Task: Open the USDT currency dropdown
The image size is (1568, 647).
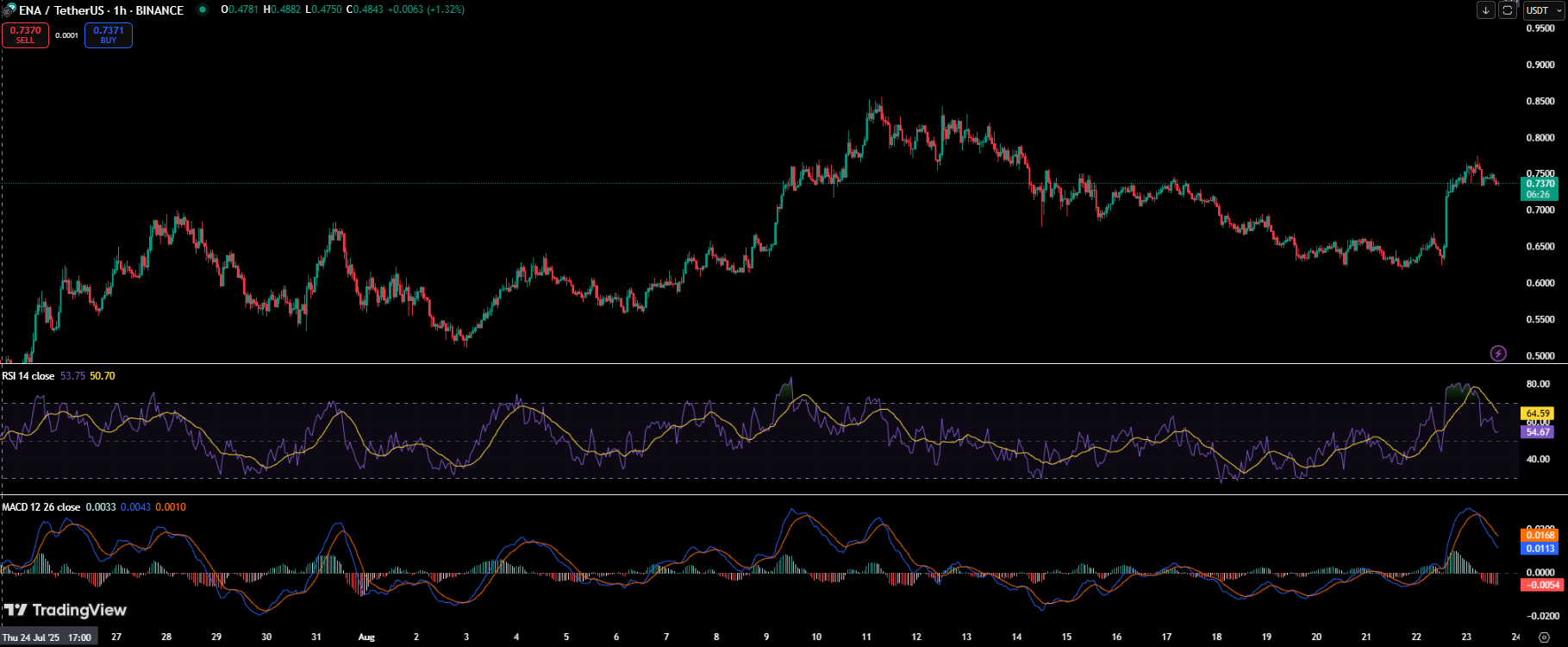Action: point(1542,10)
